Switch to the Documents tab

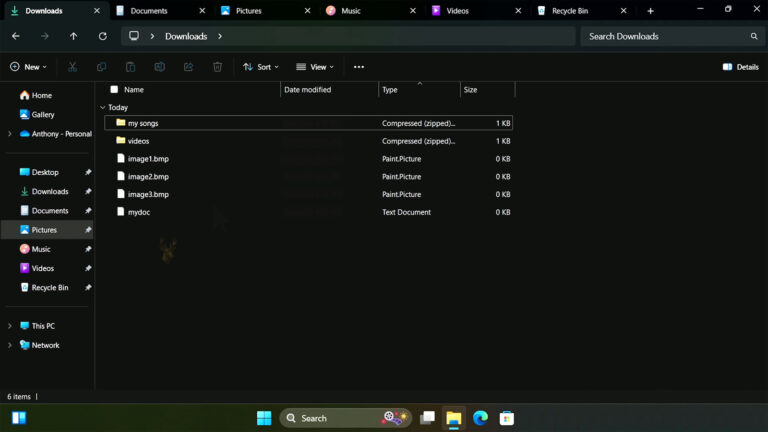(x=149, y=11)
